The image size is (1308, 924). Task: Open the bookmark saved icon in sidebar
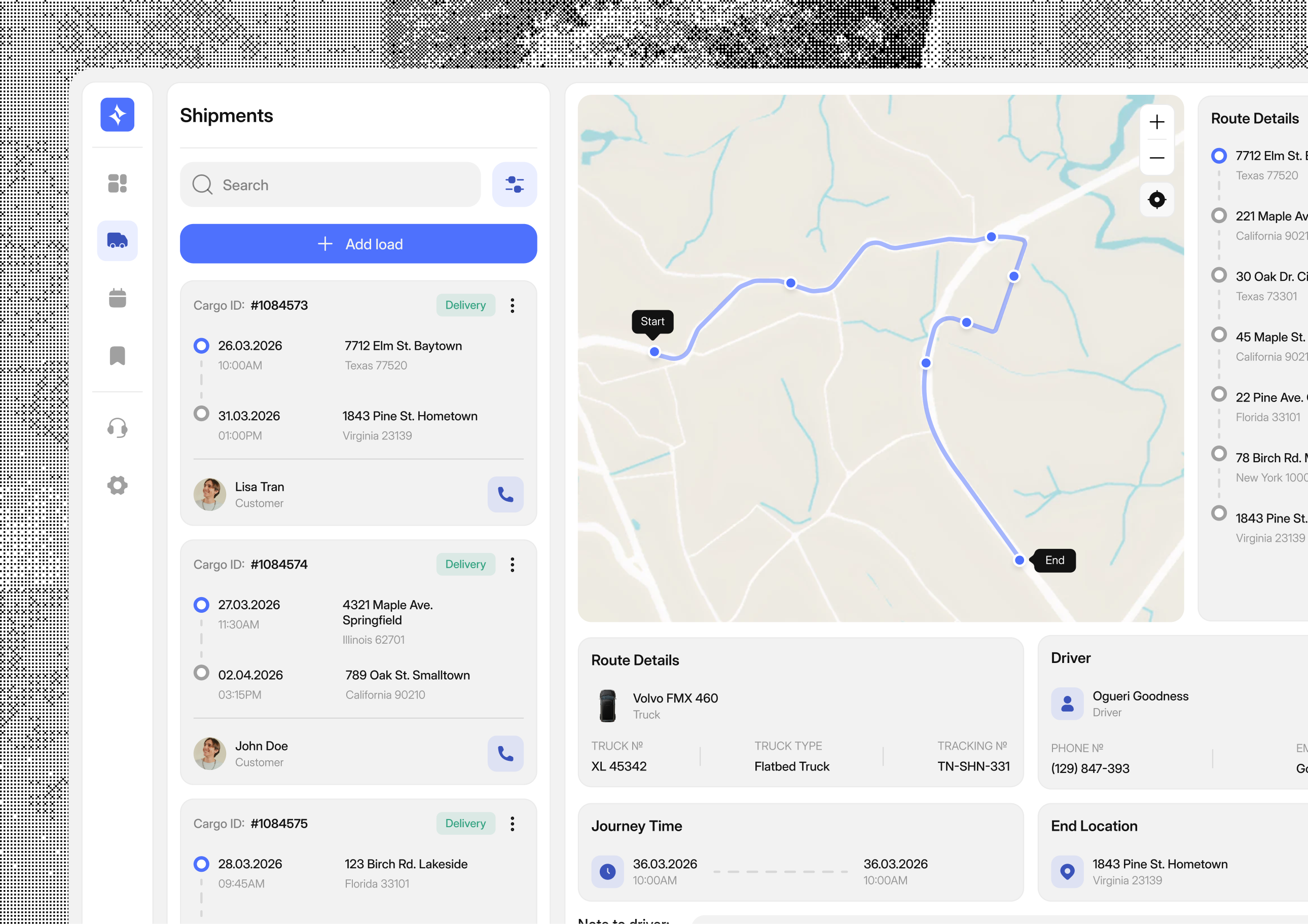[117, 355]
